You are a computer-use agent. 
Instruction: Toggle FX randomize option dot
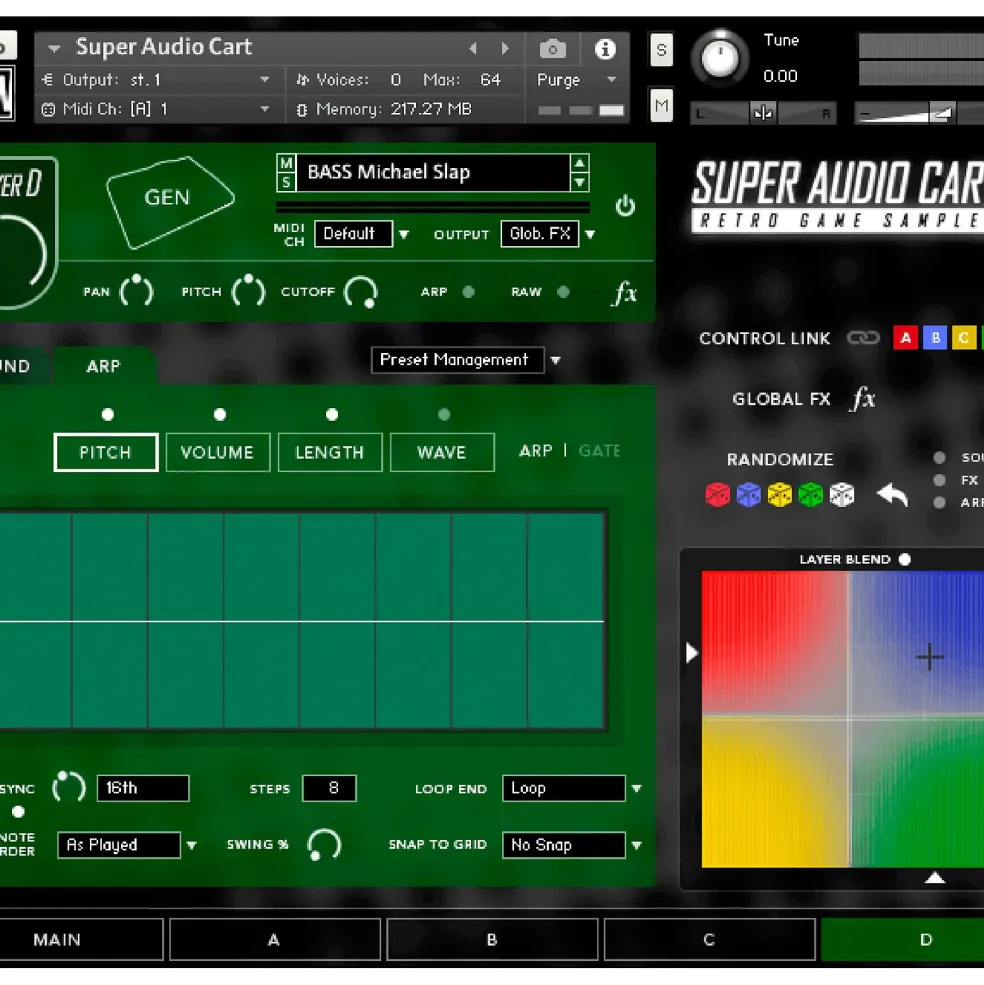point(939,480)
